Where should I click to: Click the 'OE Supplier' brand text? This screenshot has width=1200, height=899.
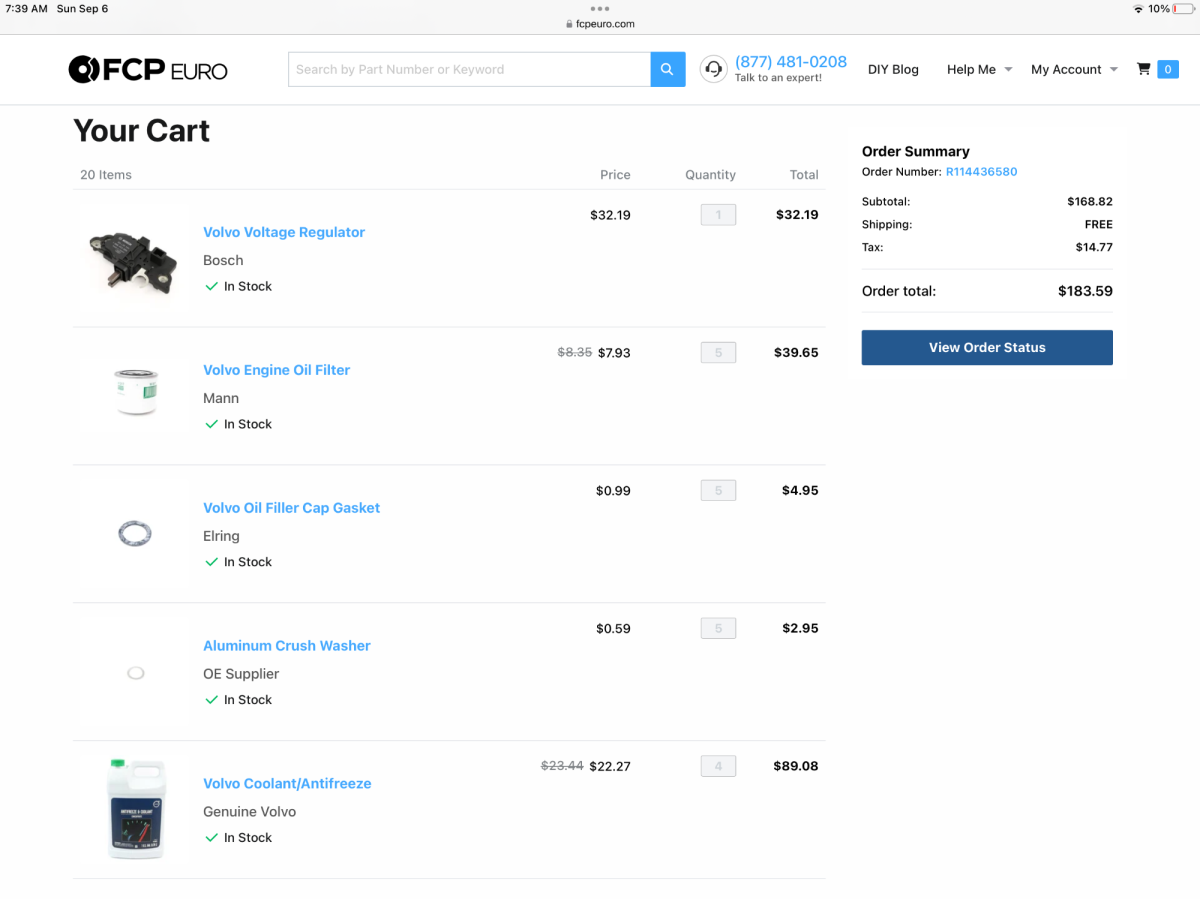click(x=241, y=674)
